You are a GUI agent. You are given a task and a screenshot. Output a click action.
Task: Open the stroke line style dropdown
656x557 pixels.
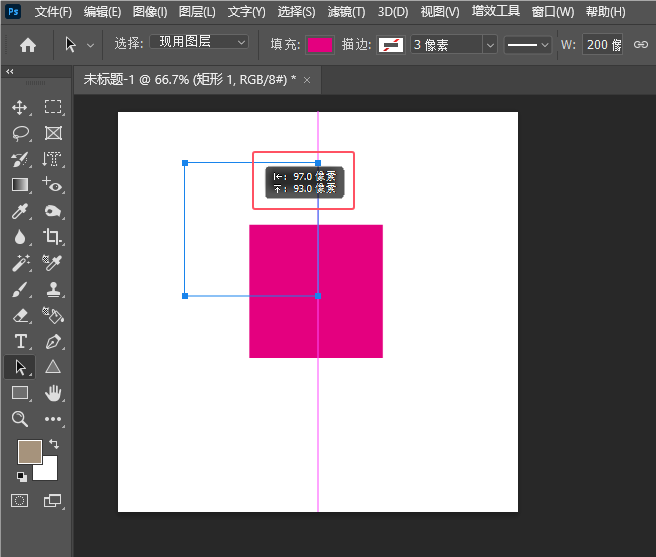click(x=527, y=45)
